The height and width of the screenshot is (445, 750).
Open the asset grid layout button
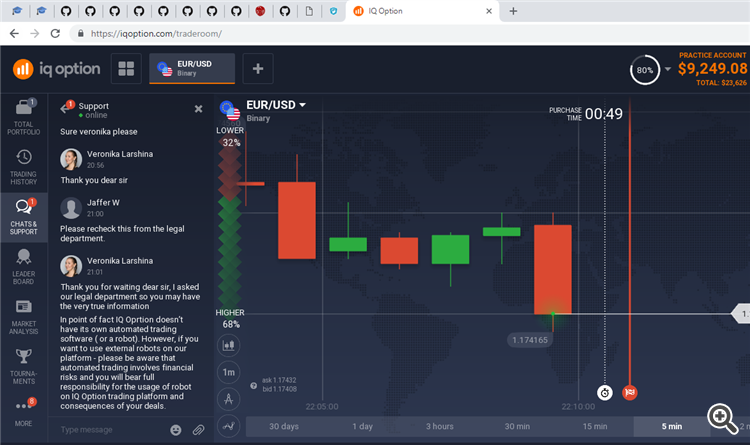[x=126, y=68]
